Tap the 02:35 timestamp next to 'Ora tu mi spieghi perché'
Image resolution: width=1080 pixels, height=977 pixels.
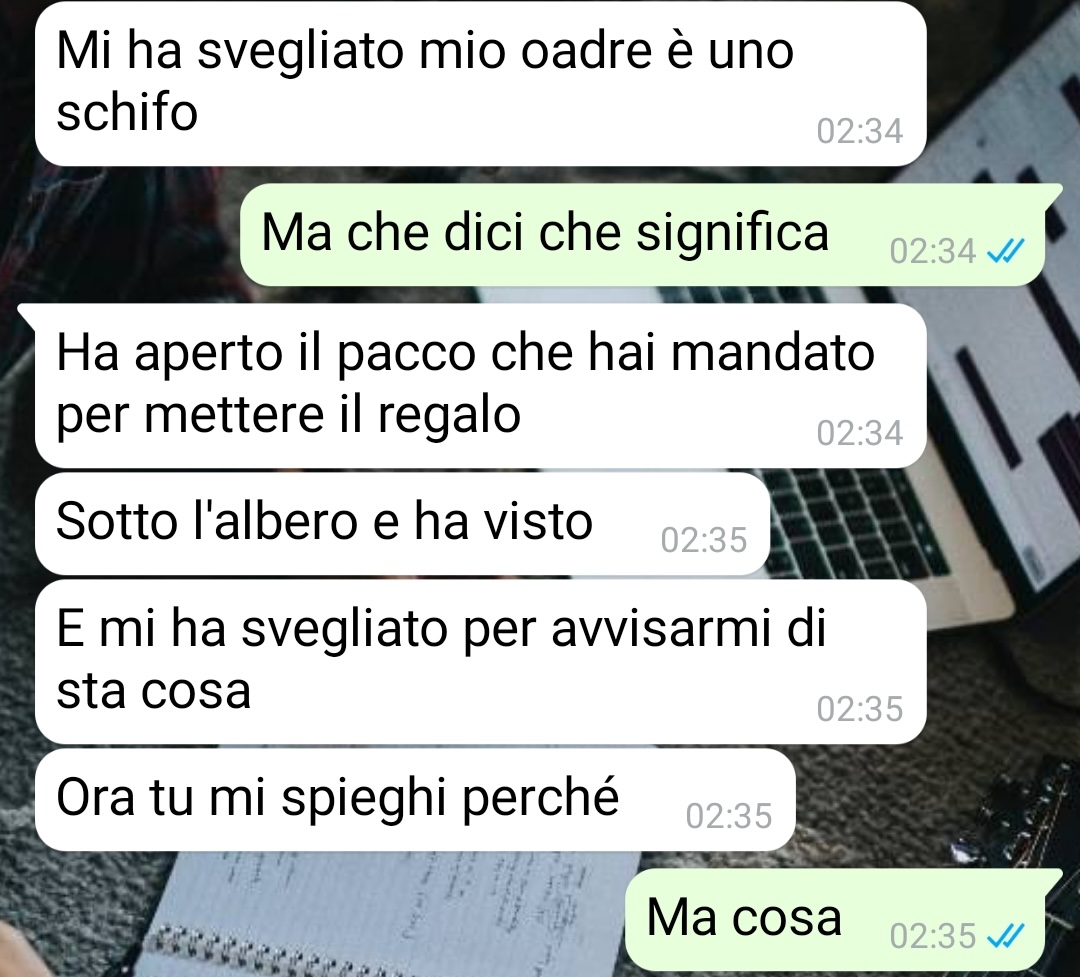[729, 816]
